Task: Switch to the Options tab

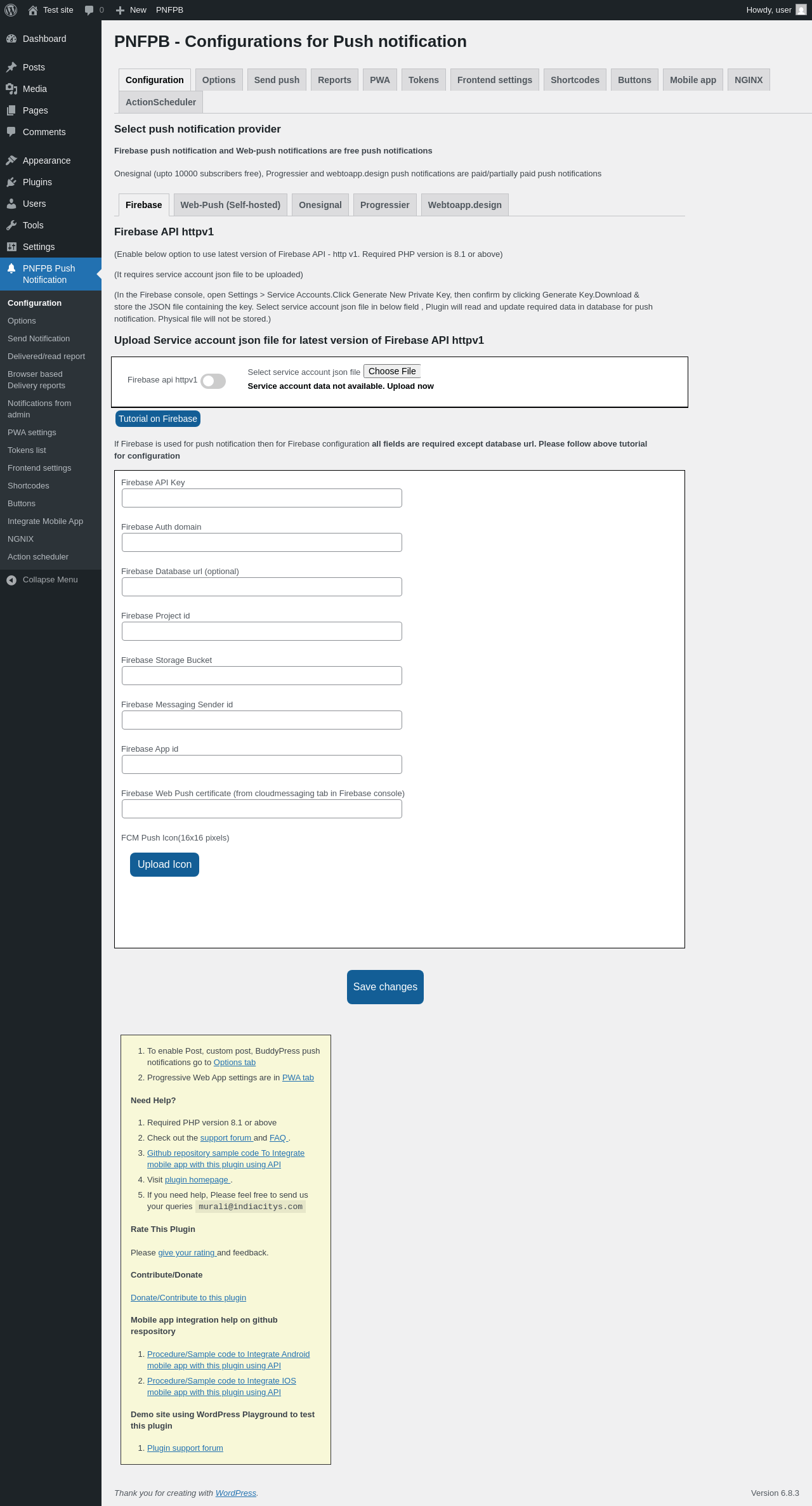Action: (219, 80)
